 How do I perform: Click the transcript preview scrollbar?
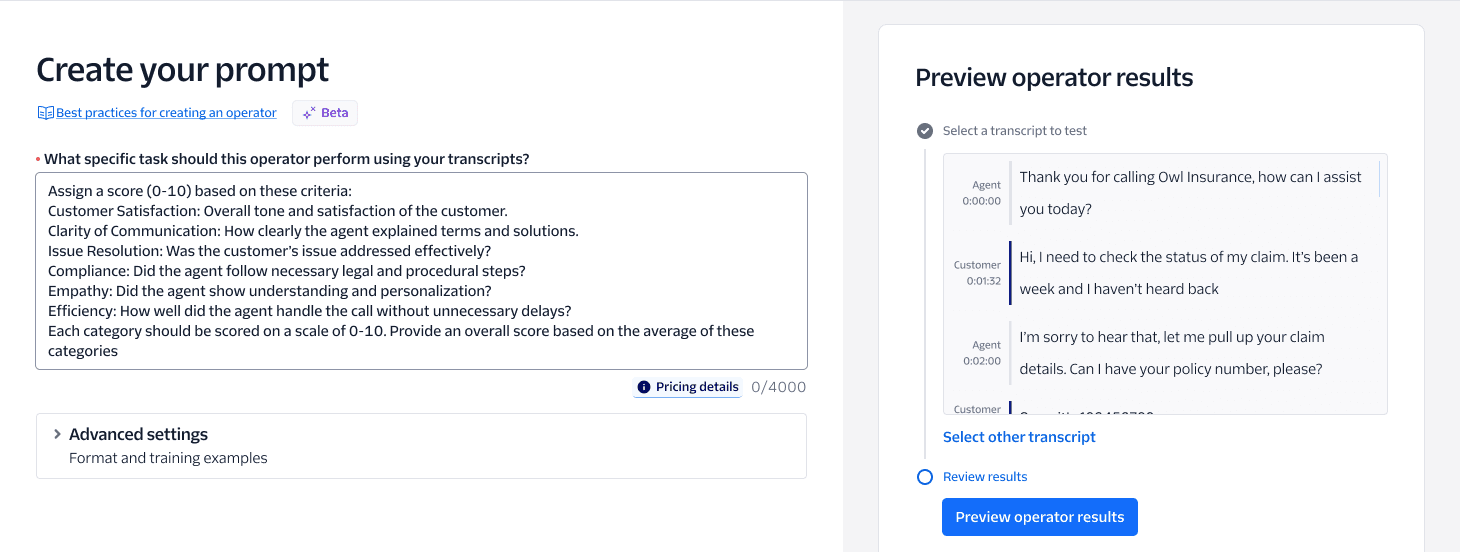point(1380,180)
